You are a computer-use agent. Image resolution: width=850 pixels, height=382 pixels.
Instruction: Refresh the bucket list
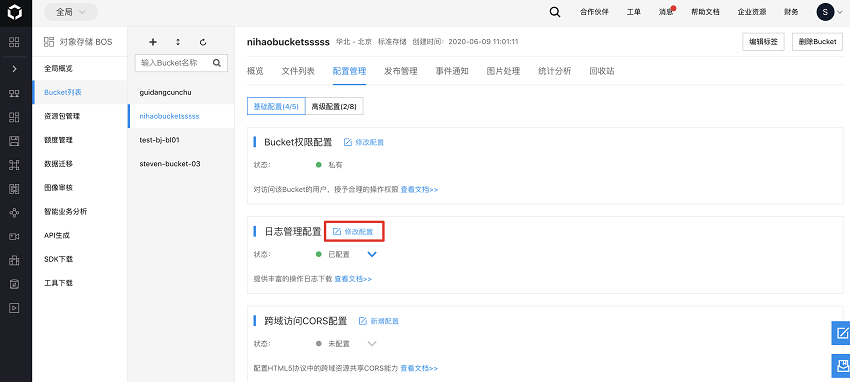[203, 42]
